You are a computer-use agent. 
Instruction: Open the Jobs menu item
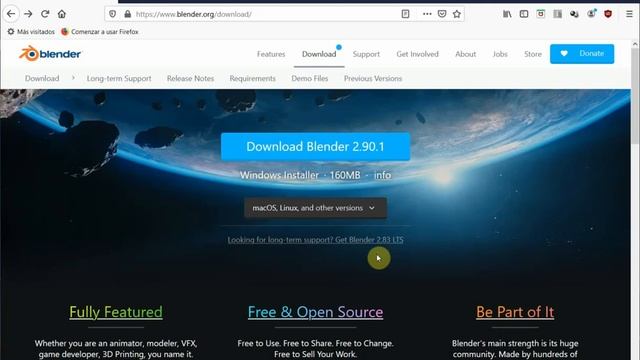tap(500, 54)
